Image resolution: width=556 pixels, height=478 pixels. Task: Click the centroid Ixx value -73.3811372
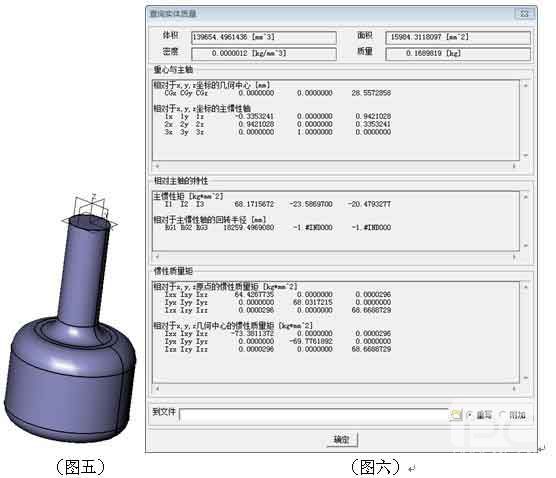click(x=252, y=334)
